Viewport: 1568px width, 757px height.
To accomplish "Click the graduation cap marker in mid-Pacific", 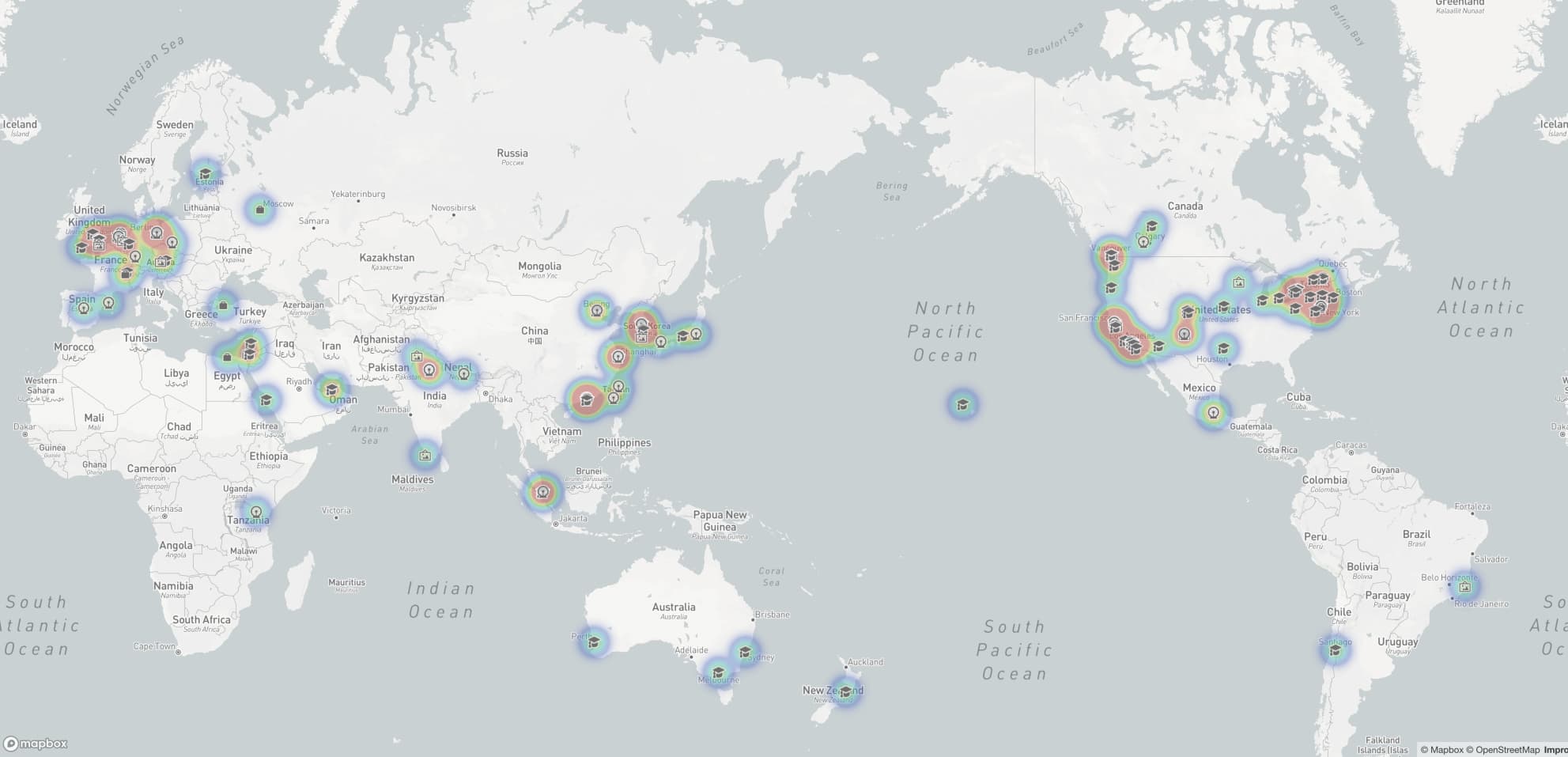I will (x=962, y=405).
